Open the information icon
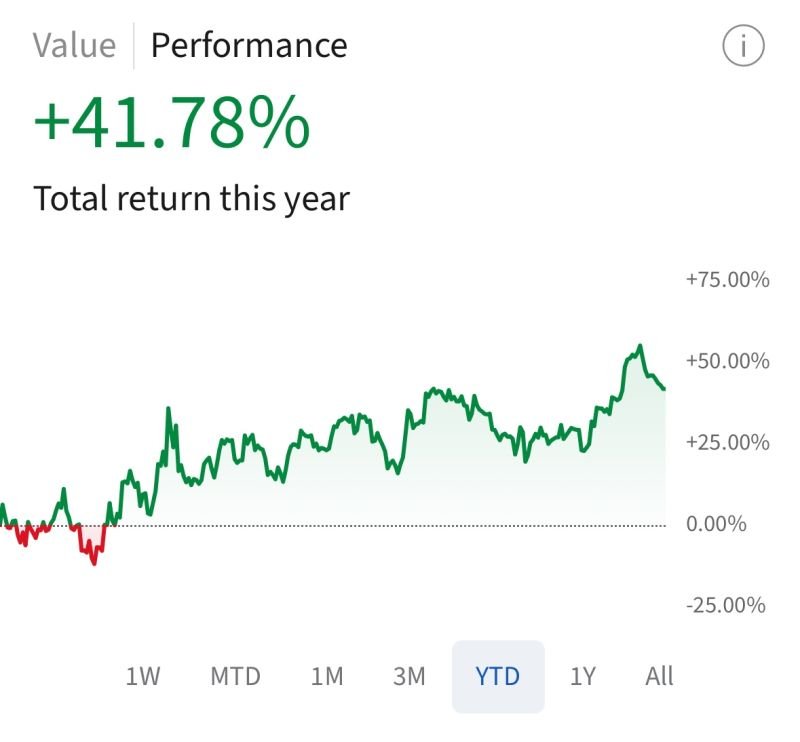This screenshot has width=800, height=742. (x=741, y=44)
